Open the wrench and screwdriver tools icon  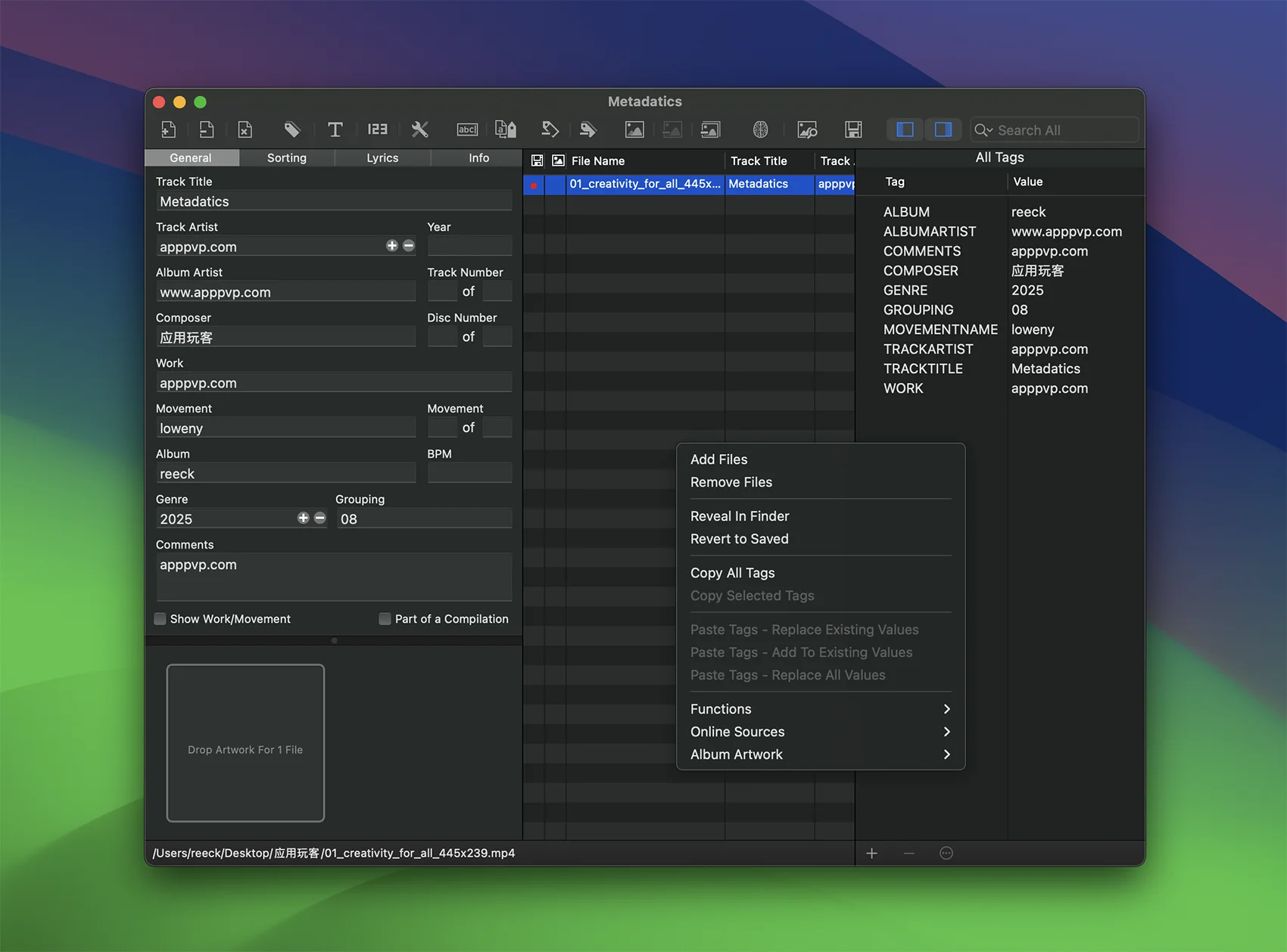pyautogui.click(x=419, y=129)
